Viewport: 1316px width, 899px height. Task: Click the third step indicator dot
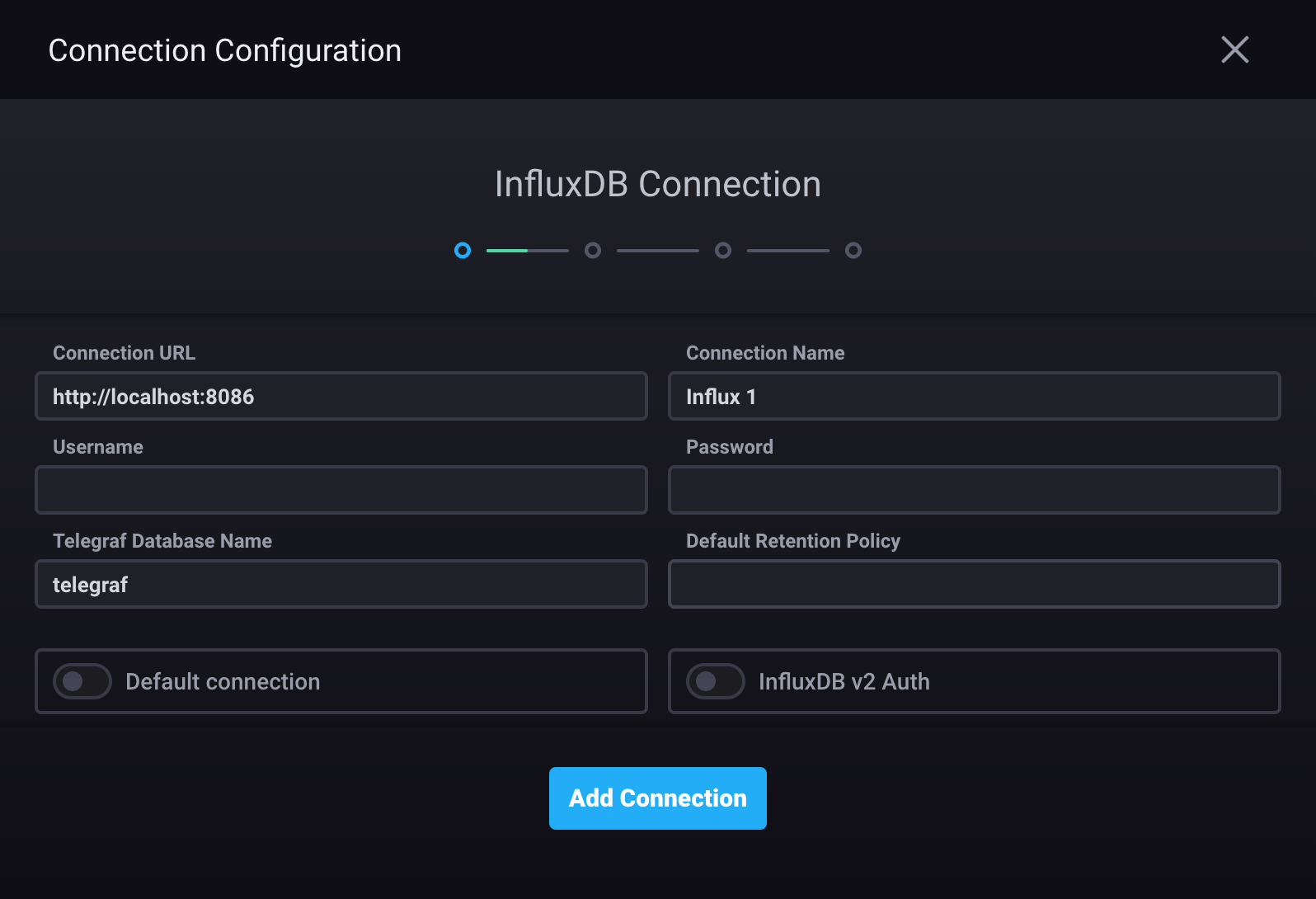point(723,250)
